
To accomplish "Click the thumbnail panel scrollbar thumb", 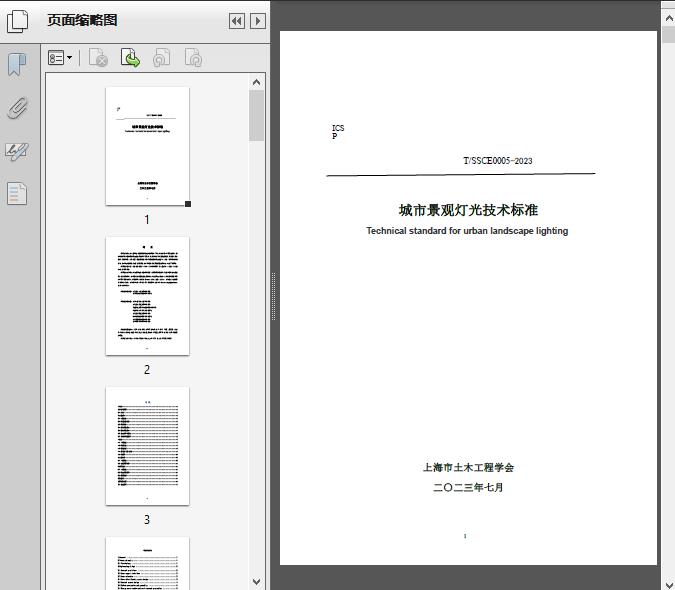I will pos(257,115).
